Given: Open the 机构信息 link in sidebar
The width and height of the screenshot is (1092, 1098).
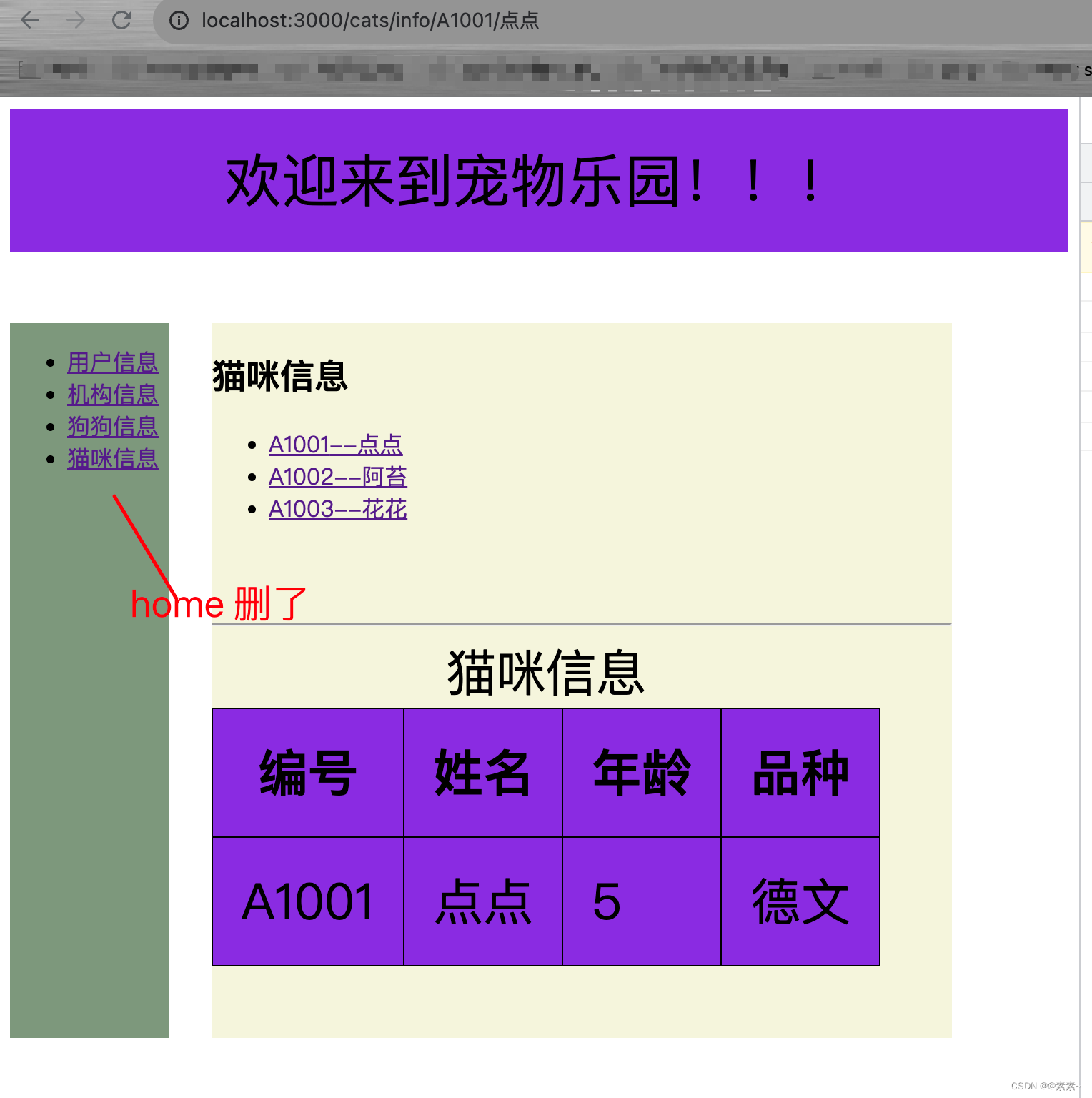Looking at the screenshot, I should click(x=112, y=395).
